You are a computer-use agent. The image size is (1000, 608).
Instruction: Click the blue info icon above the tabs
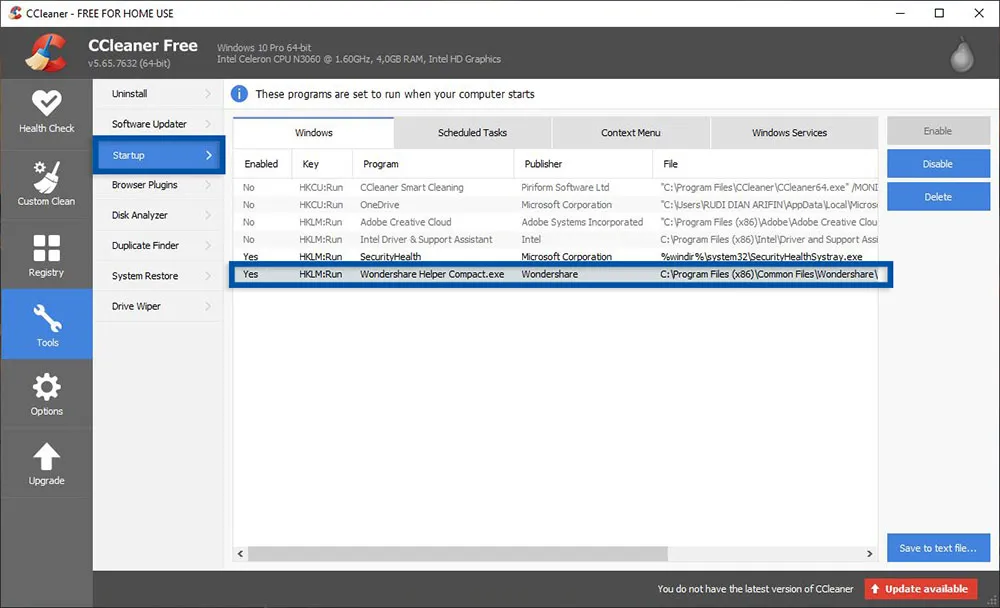(x=238, y=93)
